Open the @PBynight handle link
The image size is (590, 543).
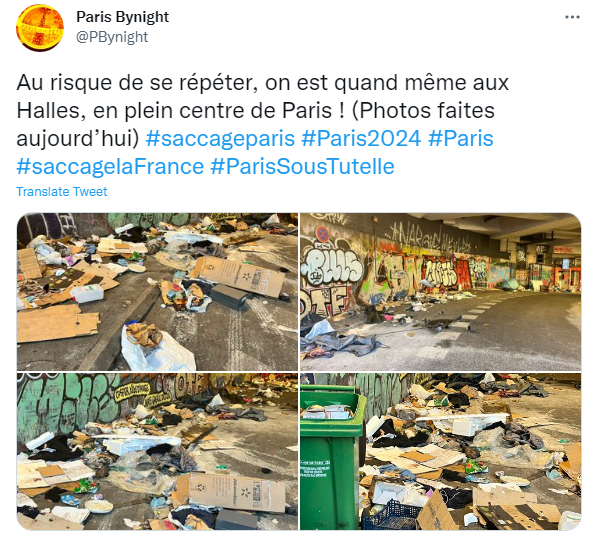pos(112,37)
